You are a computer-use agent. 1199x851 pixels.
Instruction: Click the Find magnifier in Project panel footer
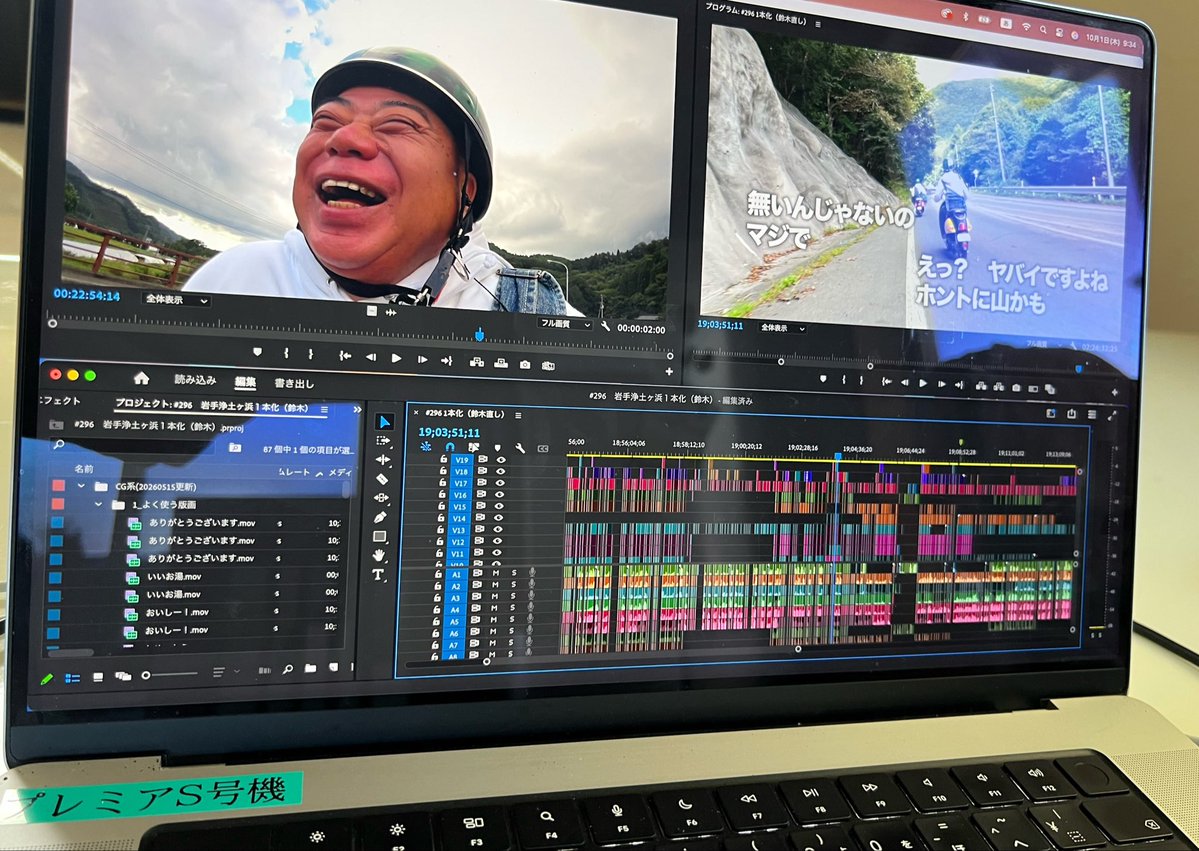288,670
